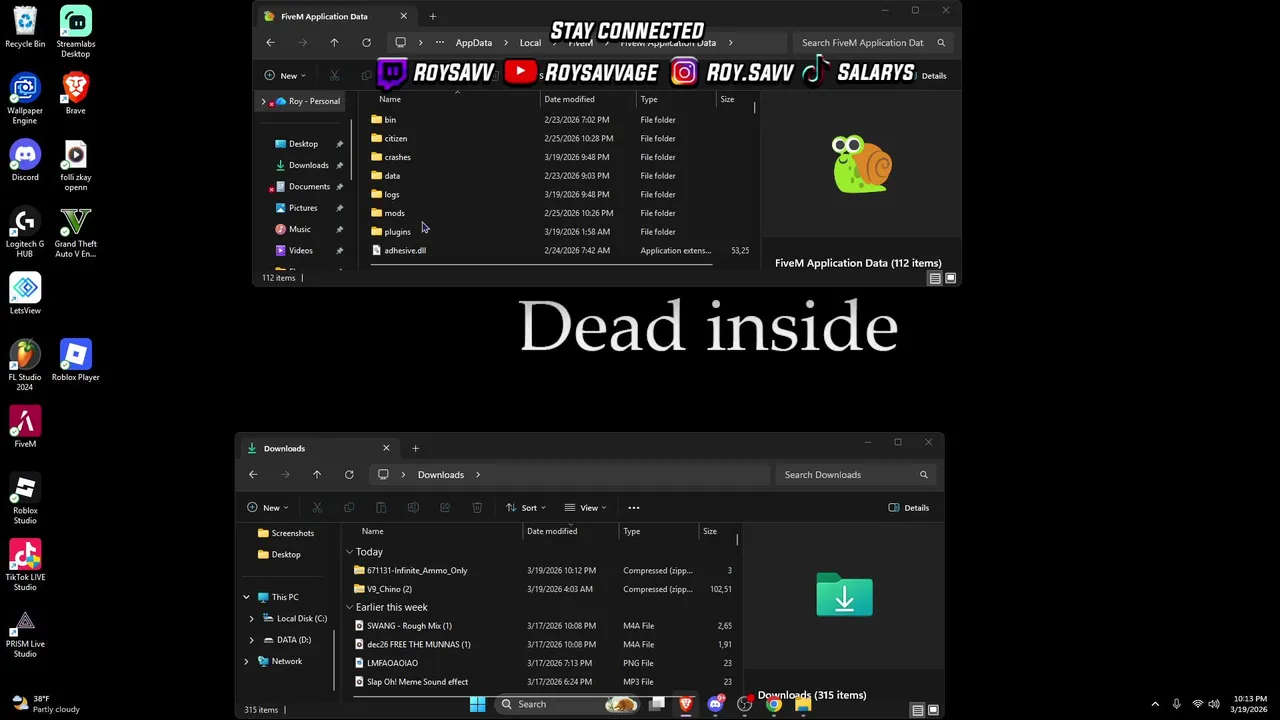Open the Roblox Player desktop shortcut

pyautogui.click(x=76, y=360)
